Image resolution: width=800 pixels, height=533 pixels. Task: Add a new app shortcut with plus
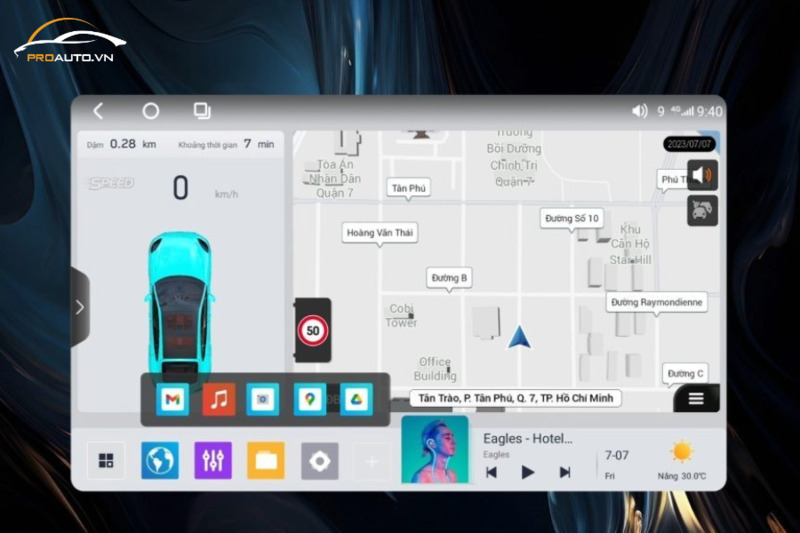pyautogui.click(x=371, y=462)
